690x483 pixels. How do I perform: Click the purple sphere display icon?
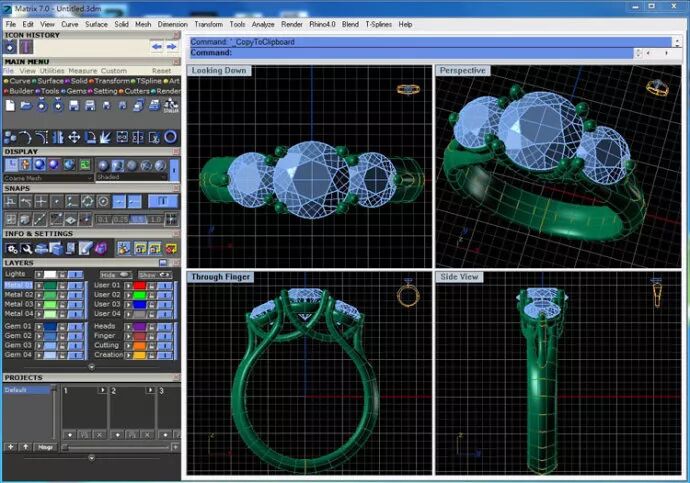tap(54, 165)
